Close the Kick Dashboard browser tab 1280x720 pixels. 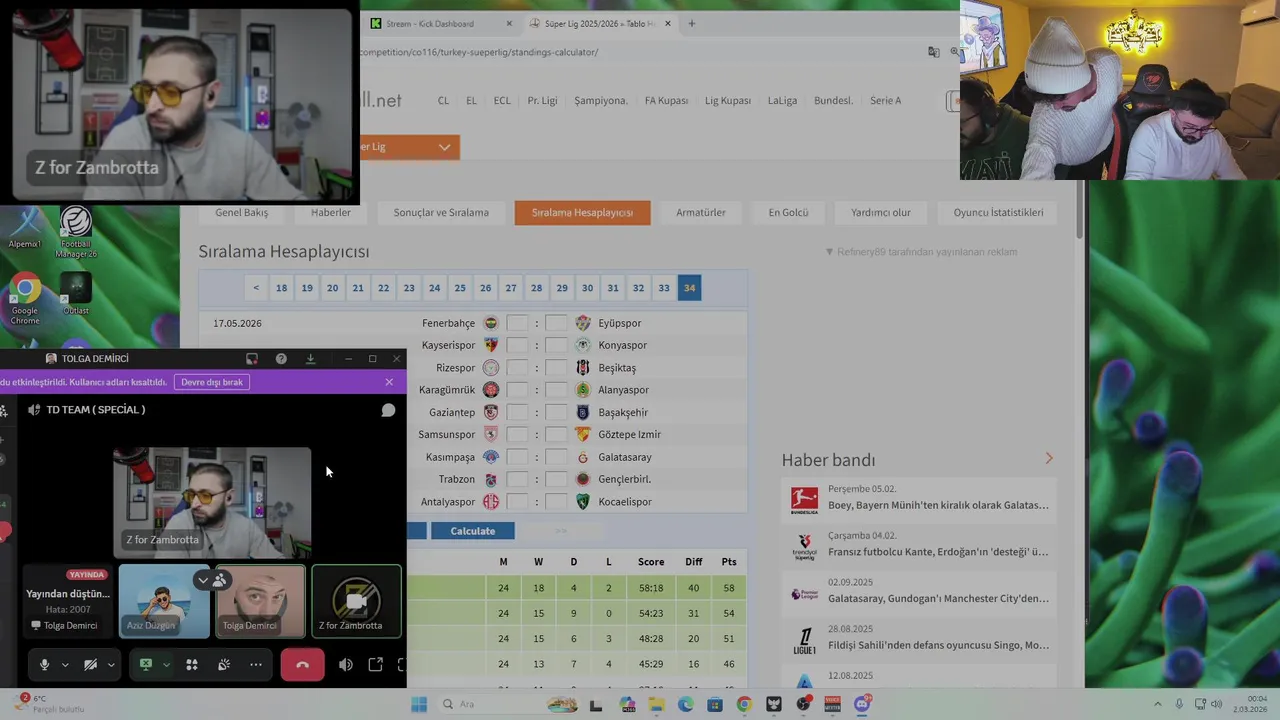[x=509, y=23]
